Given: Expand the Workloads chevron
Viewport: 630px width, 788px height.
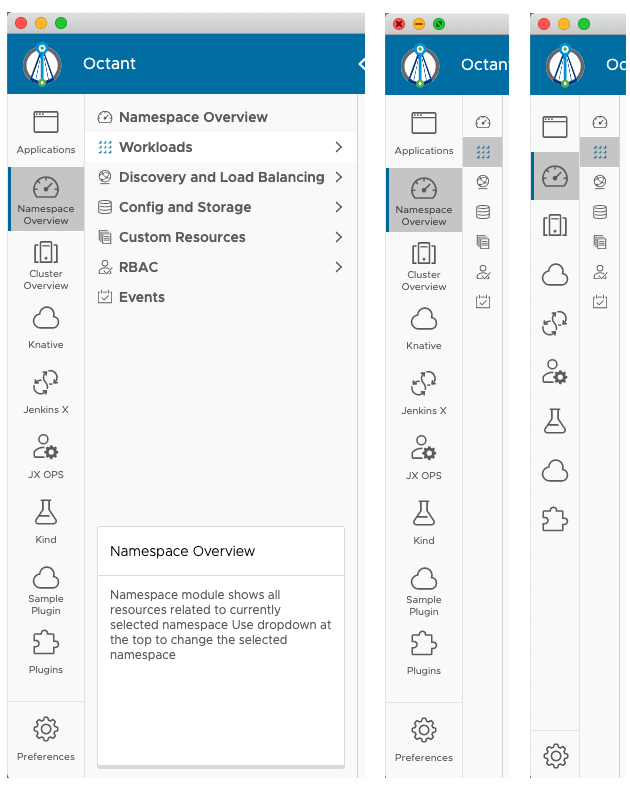Looking at the screenshot, I should pos(339,147).
